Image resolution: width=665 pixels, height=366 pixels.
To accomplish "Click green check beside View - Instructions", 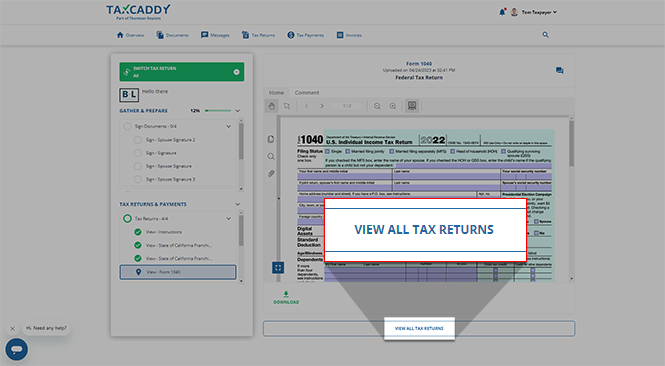I will click(x=137, y=232).
